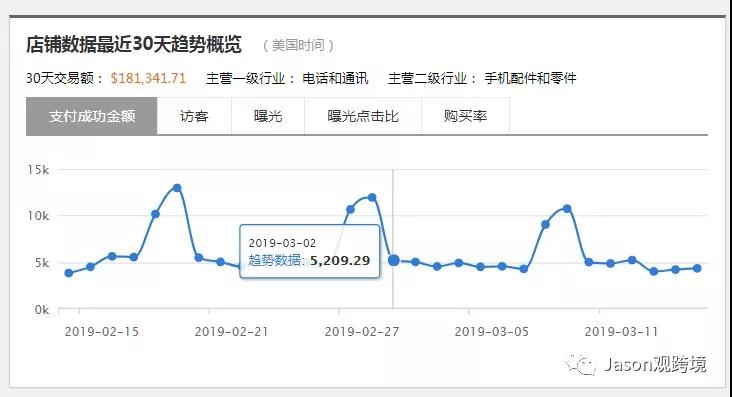The width and height of the screenshot is (732, 397).
Task: Click the 2019-03-05 axis label
Action: (x=492, y=332)
